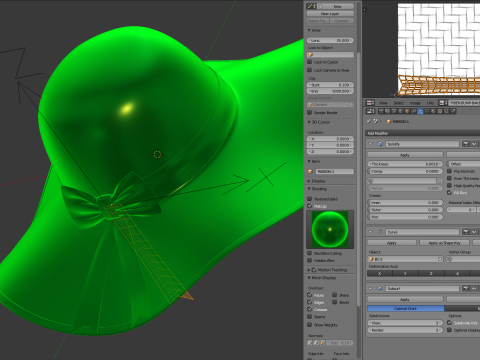Open the Texture properties tab icon
The image size is (480, 360).
[440, 111]
